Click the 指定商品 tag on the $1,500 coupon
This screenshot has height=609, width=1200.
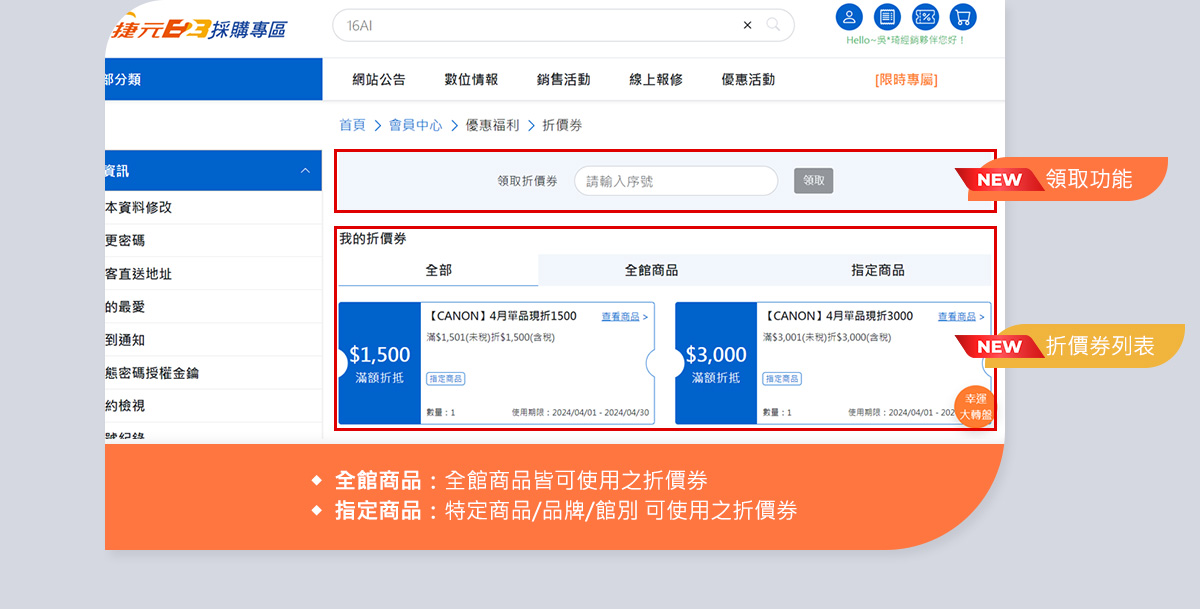tap(446, 379)
